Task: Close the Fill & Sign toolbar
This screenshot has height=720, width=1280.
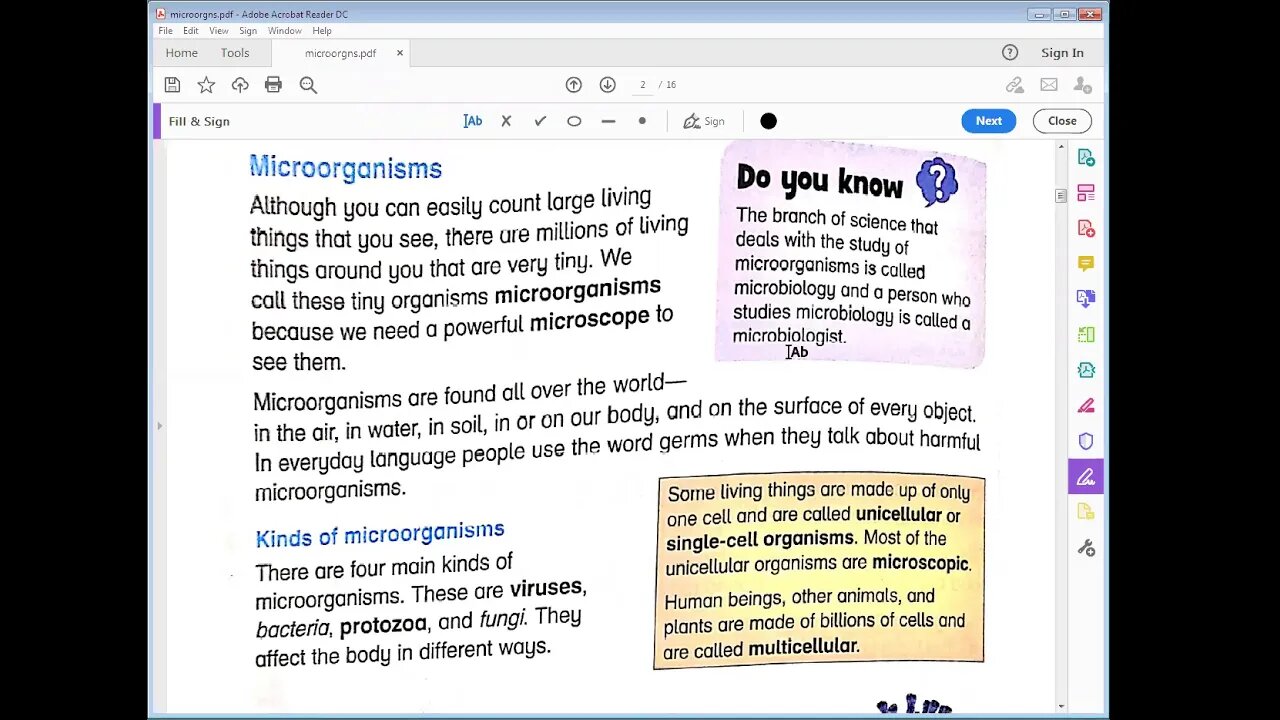Action: [x=1062, y=121]
